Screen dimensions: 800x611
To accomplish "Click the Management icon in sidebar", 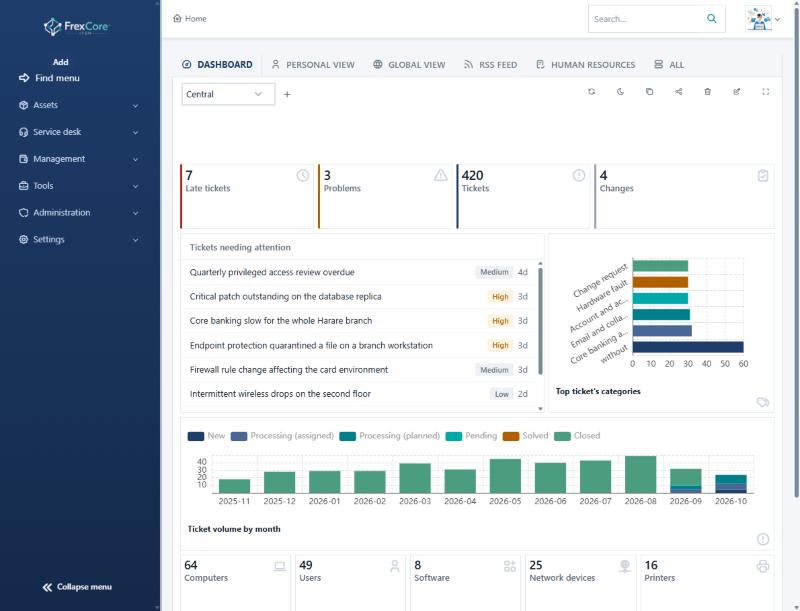I will click(x=23, y=159).
